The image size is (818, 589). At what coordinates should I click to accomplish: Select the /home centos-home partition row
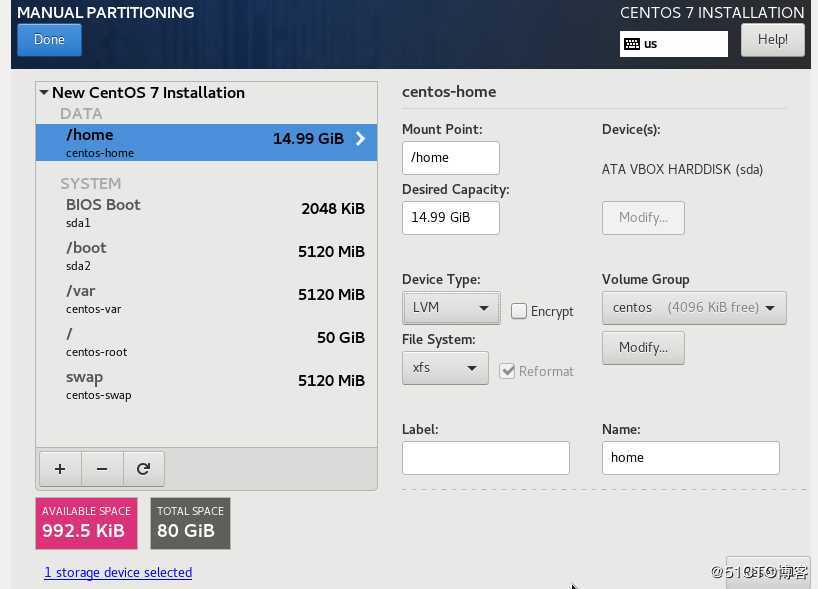(207, 142)
